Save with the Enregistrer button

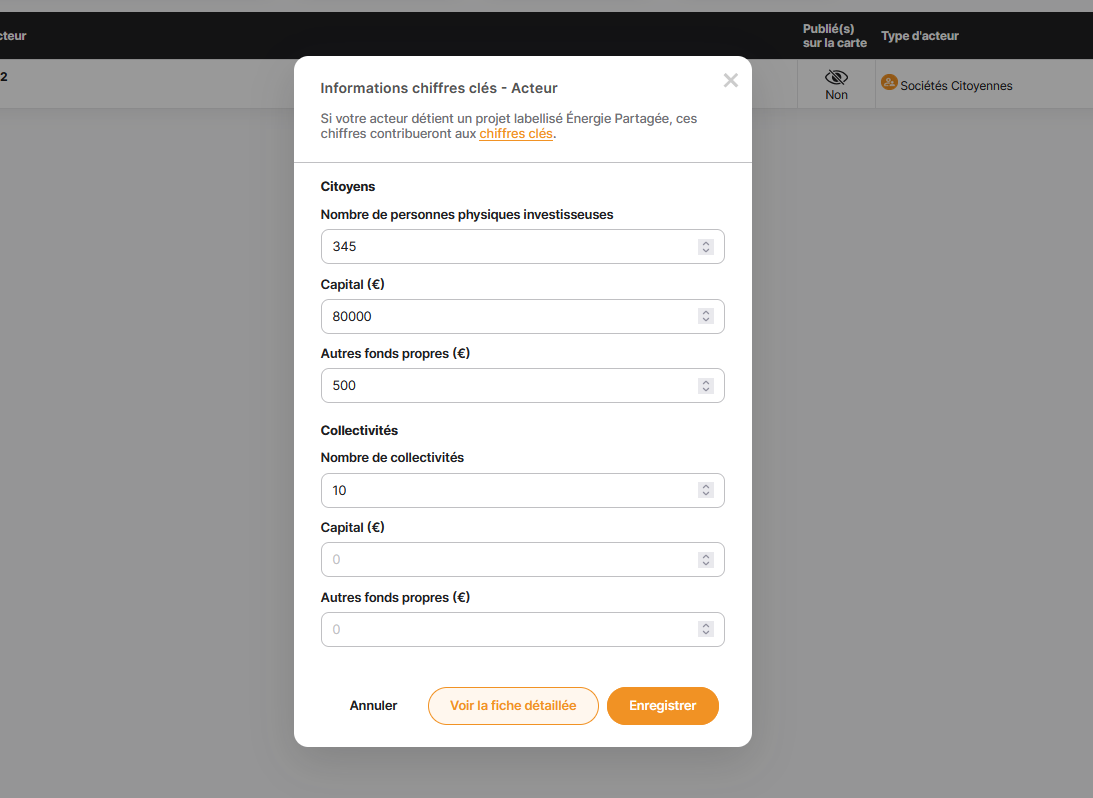[x=663, y=706]
